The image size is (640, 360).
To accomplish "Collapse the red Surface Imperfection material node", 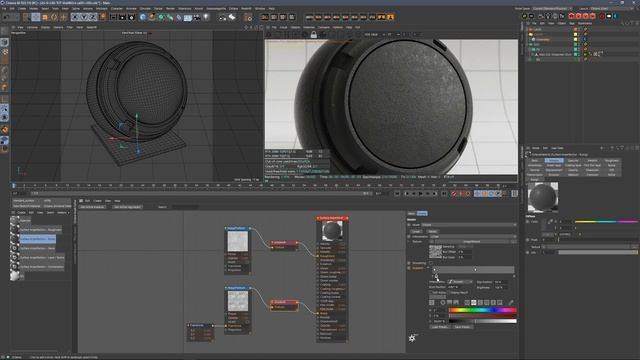I will point(318,218).
